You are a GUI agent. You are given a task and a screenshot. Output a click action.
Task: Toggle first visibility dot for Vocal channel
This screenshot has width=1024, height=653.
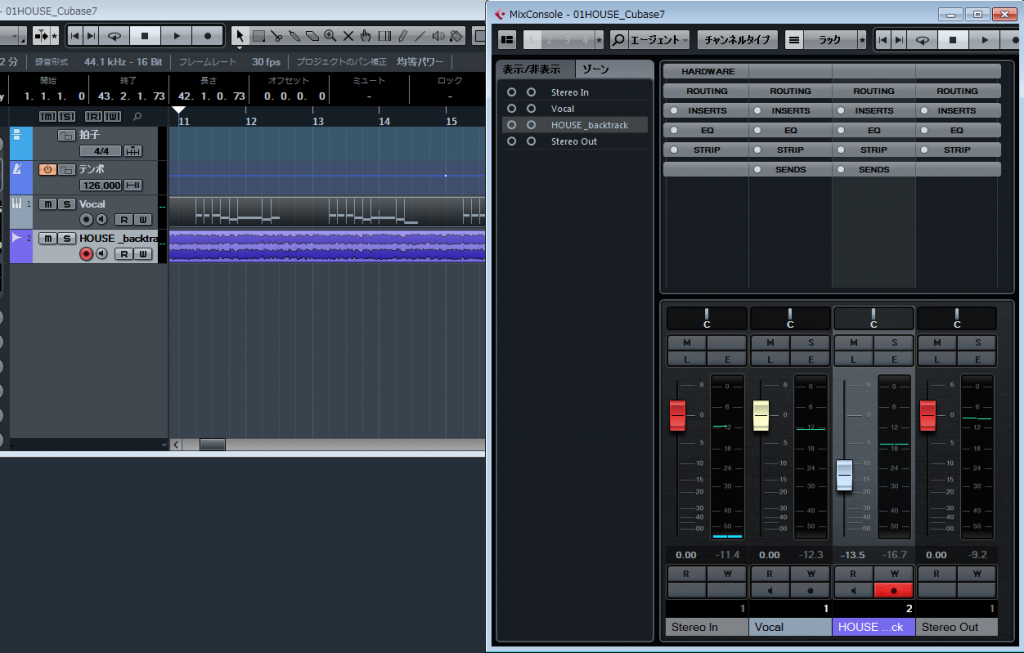point(511,108)
